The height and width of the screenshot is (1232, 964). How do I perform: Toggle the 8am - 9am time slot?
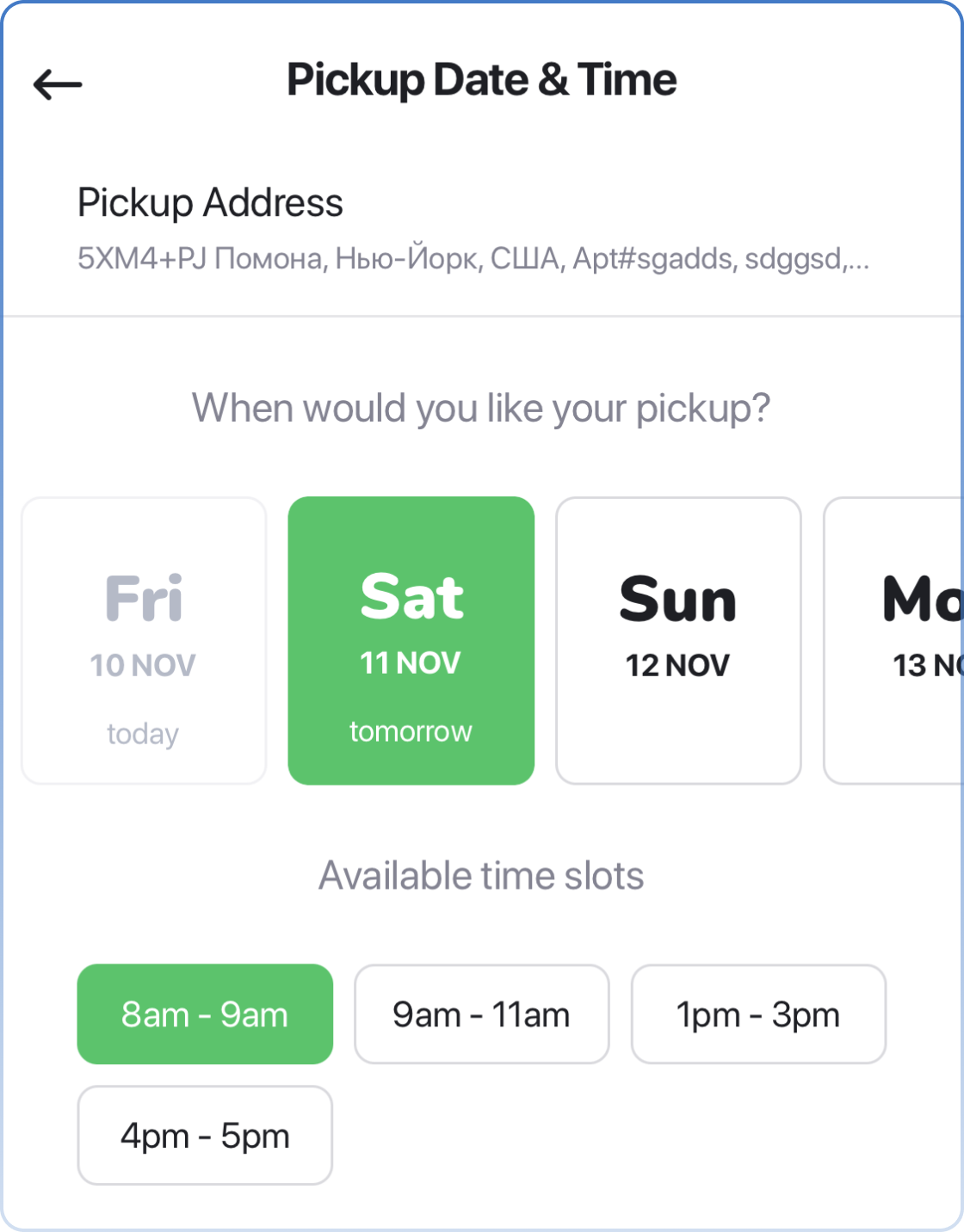pos(205,1014)
